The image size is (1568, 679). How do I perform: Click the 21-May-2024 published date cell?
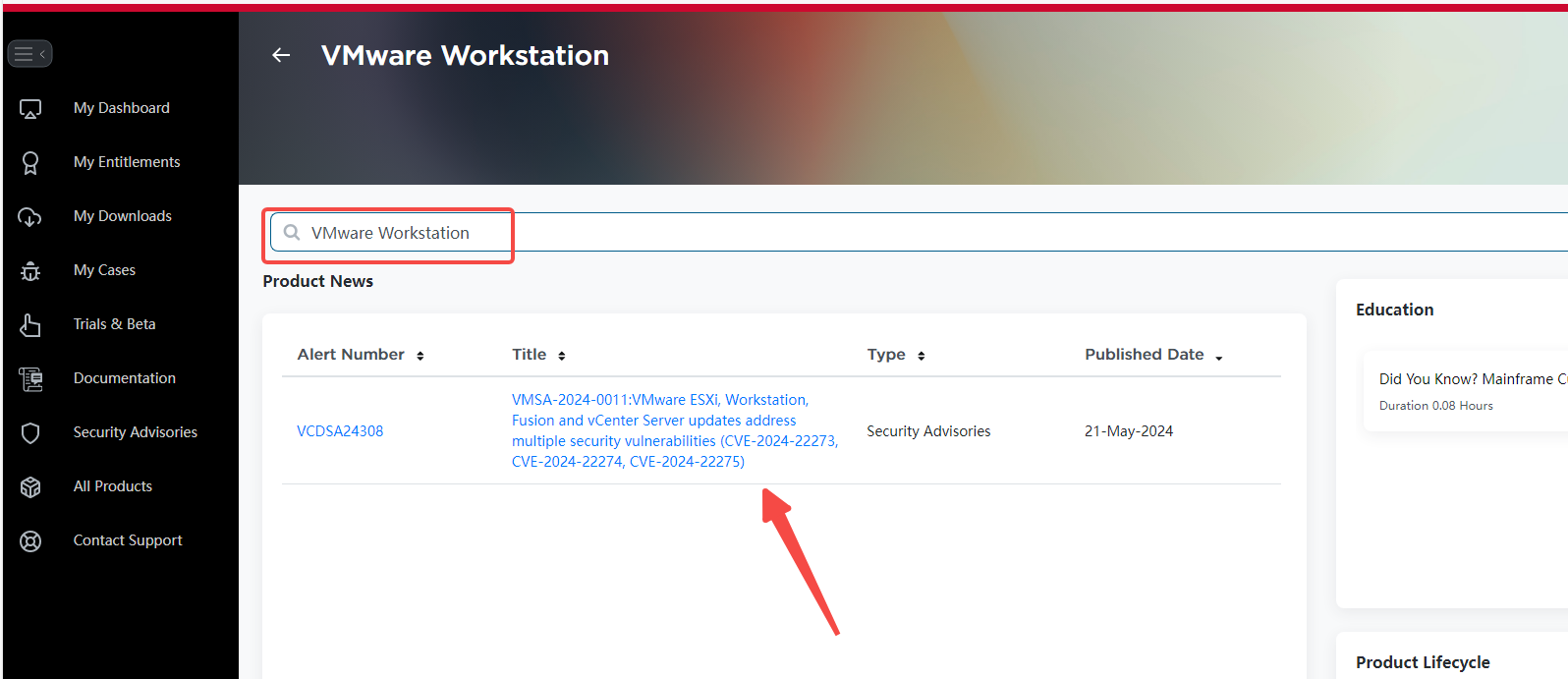tap(1129, 431)
